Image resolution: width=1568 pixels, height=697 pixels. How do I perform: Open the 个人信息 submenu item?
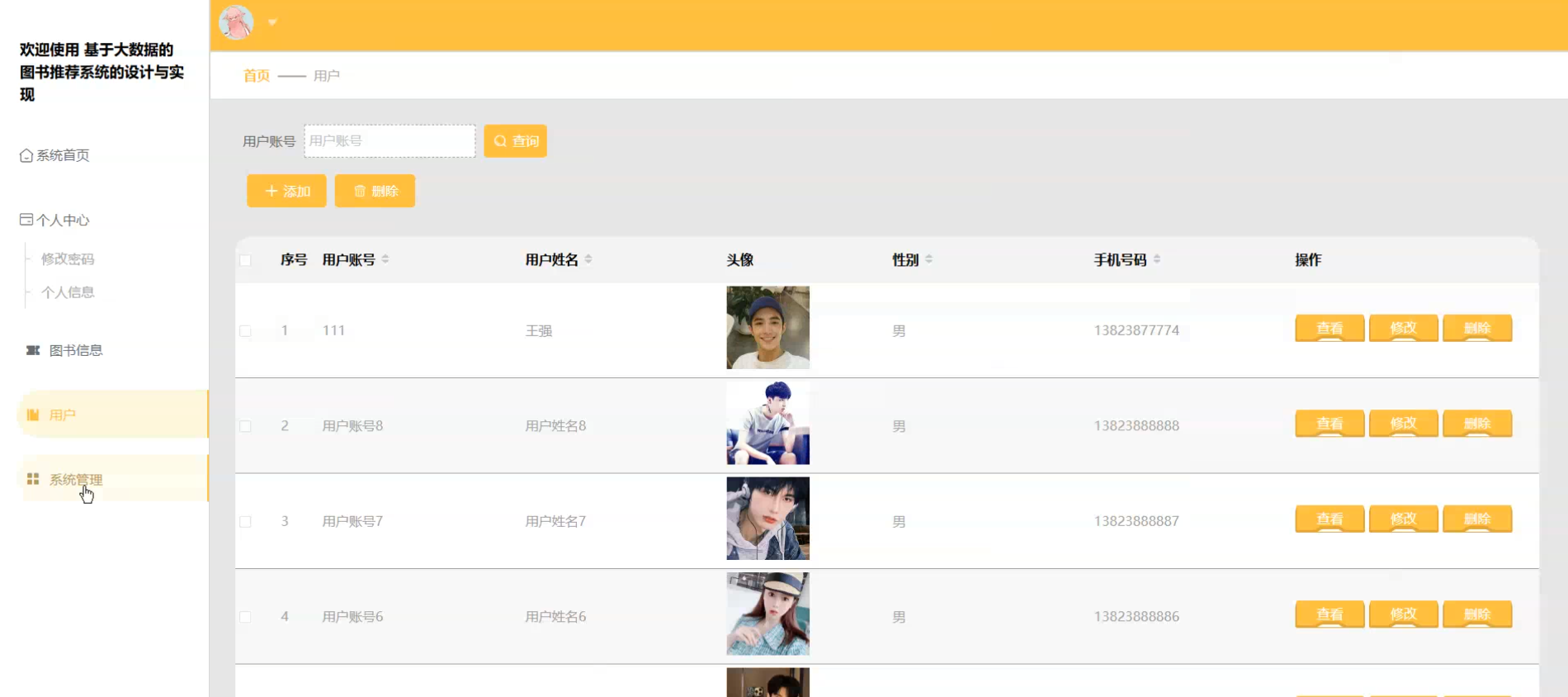click(68, 292)
